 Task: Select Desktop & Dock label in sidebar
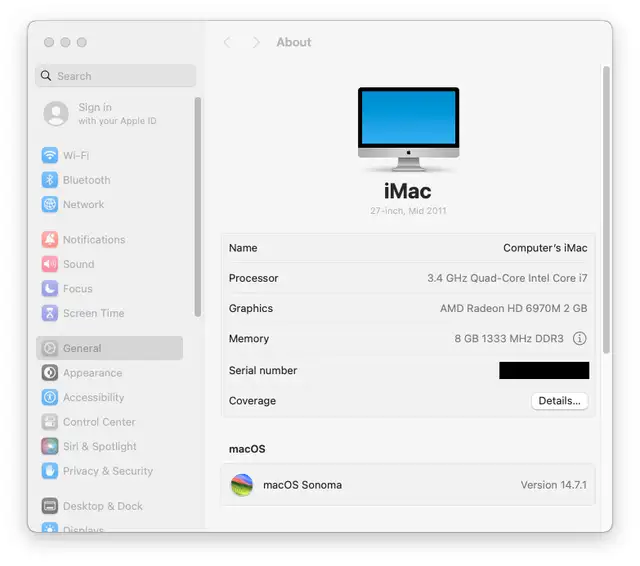point(103,506)
